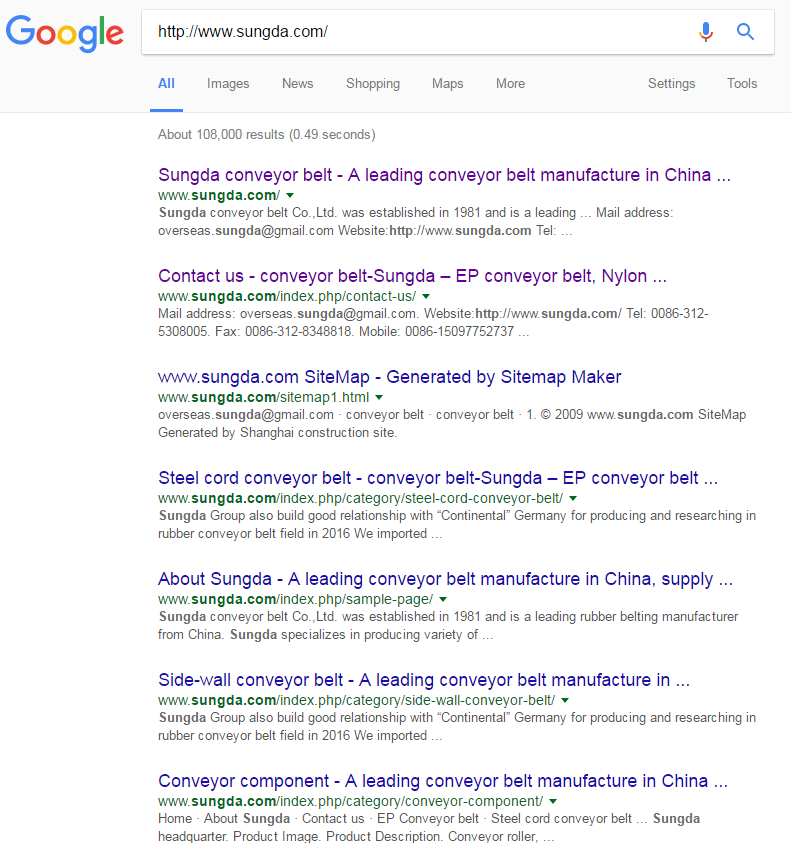791x843 pixels.
Task: Expand dropdown arrow beside side-wall-conveyor-belt URL
Action: [x=565, y=701]
